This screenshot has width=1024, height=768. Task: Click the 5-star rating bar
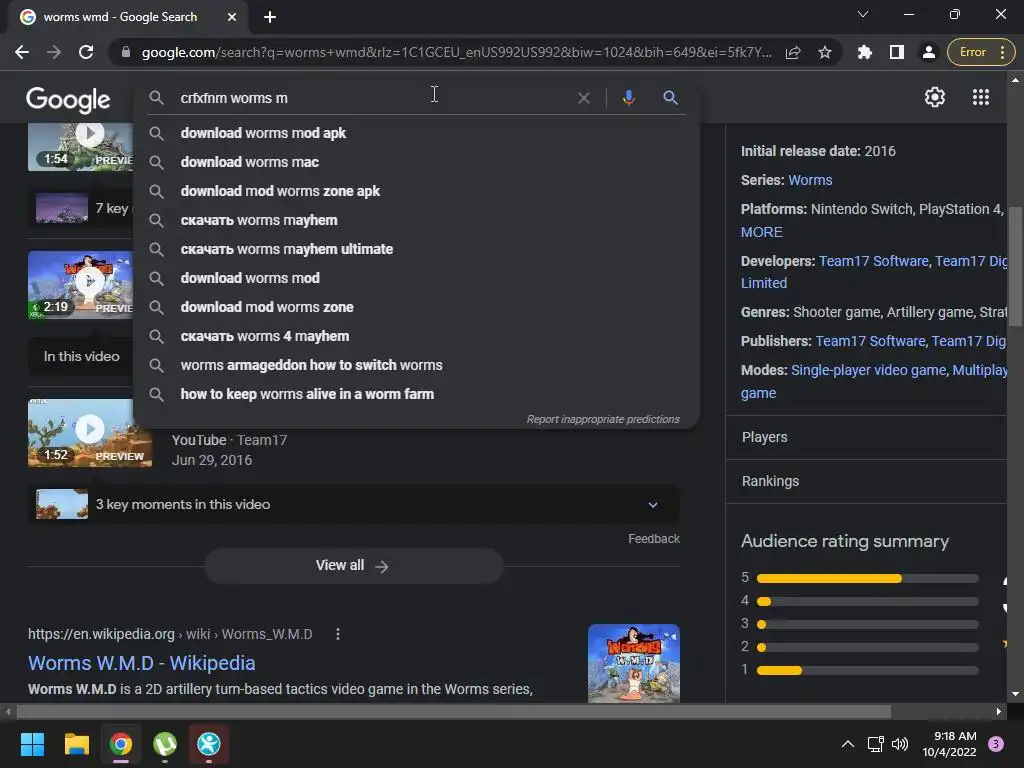coord(867,578)
